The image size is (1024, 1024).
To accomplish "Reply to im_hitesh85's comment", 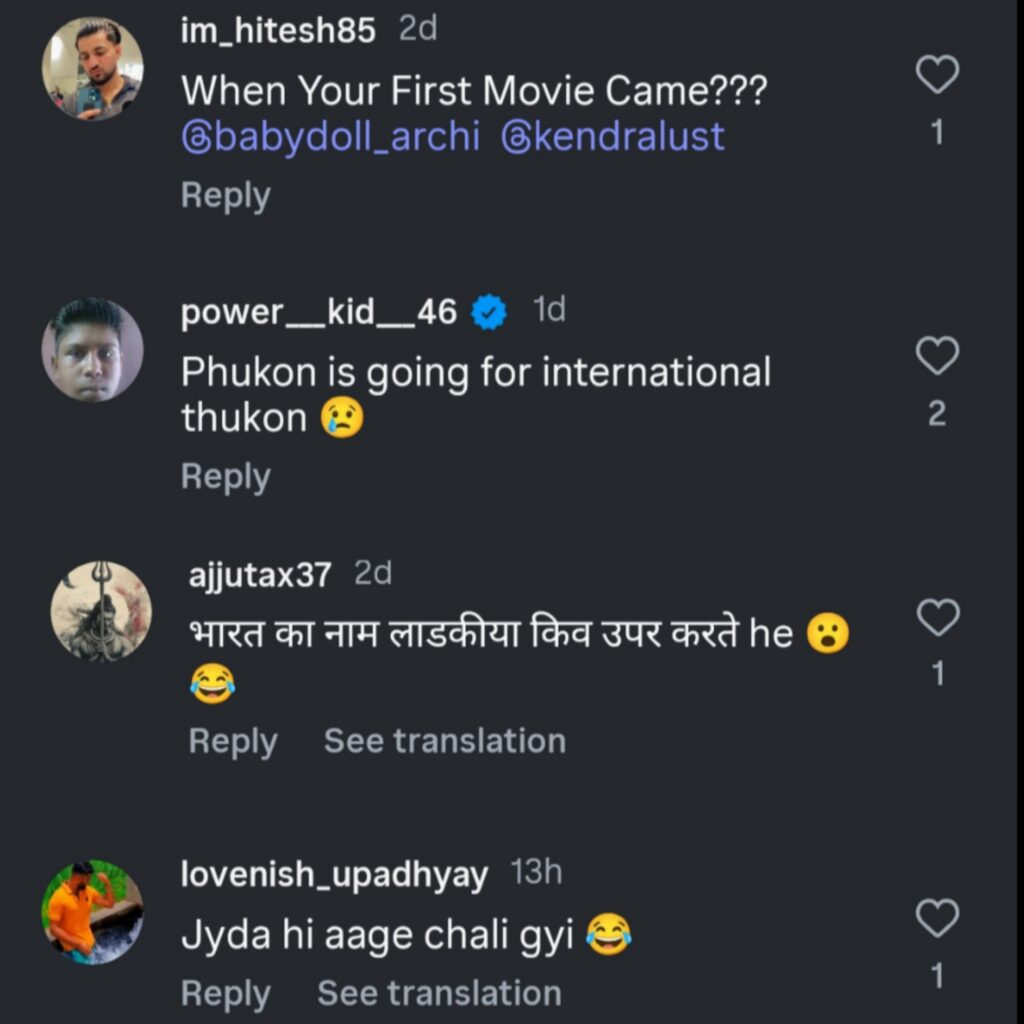I will (225, 196).
